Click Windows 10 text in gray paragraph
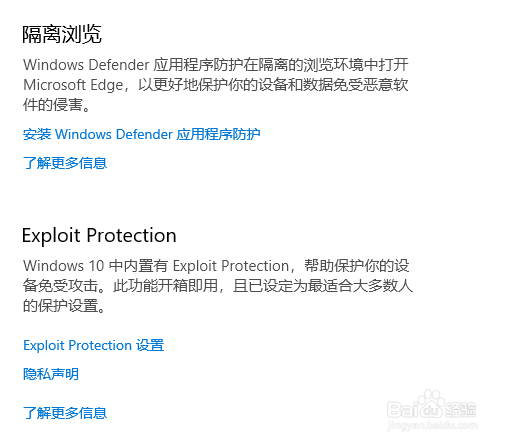The width and height of the screenshot is (505, 444). click(x=64, y=266)
